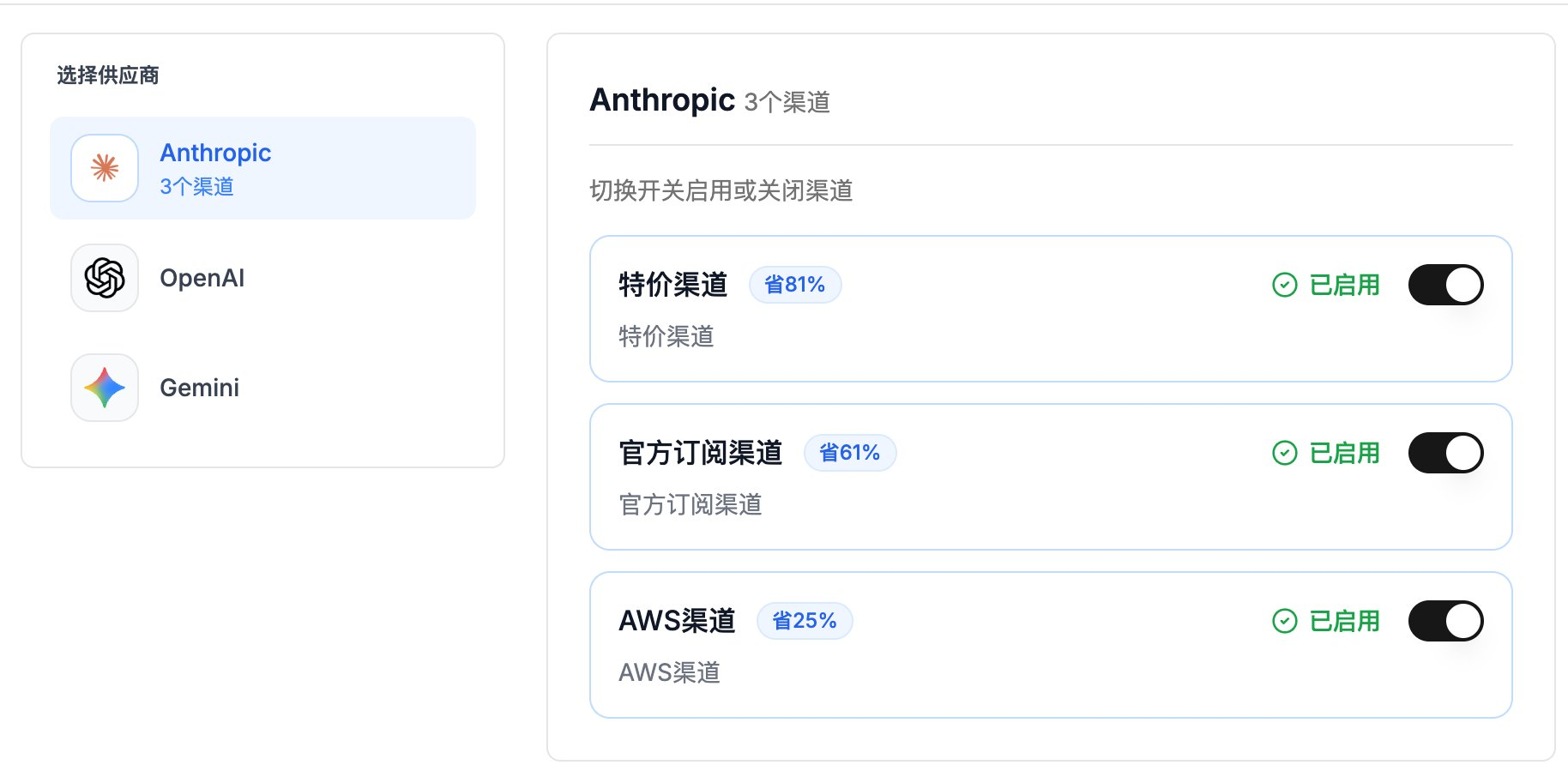Click the 省25% discount badge
Image resolution: width=1568 pixels, height=777 pixels.
pos(805,621)
